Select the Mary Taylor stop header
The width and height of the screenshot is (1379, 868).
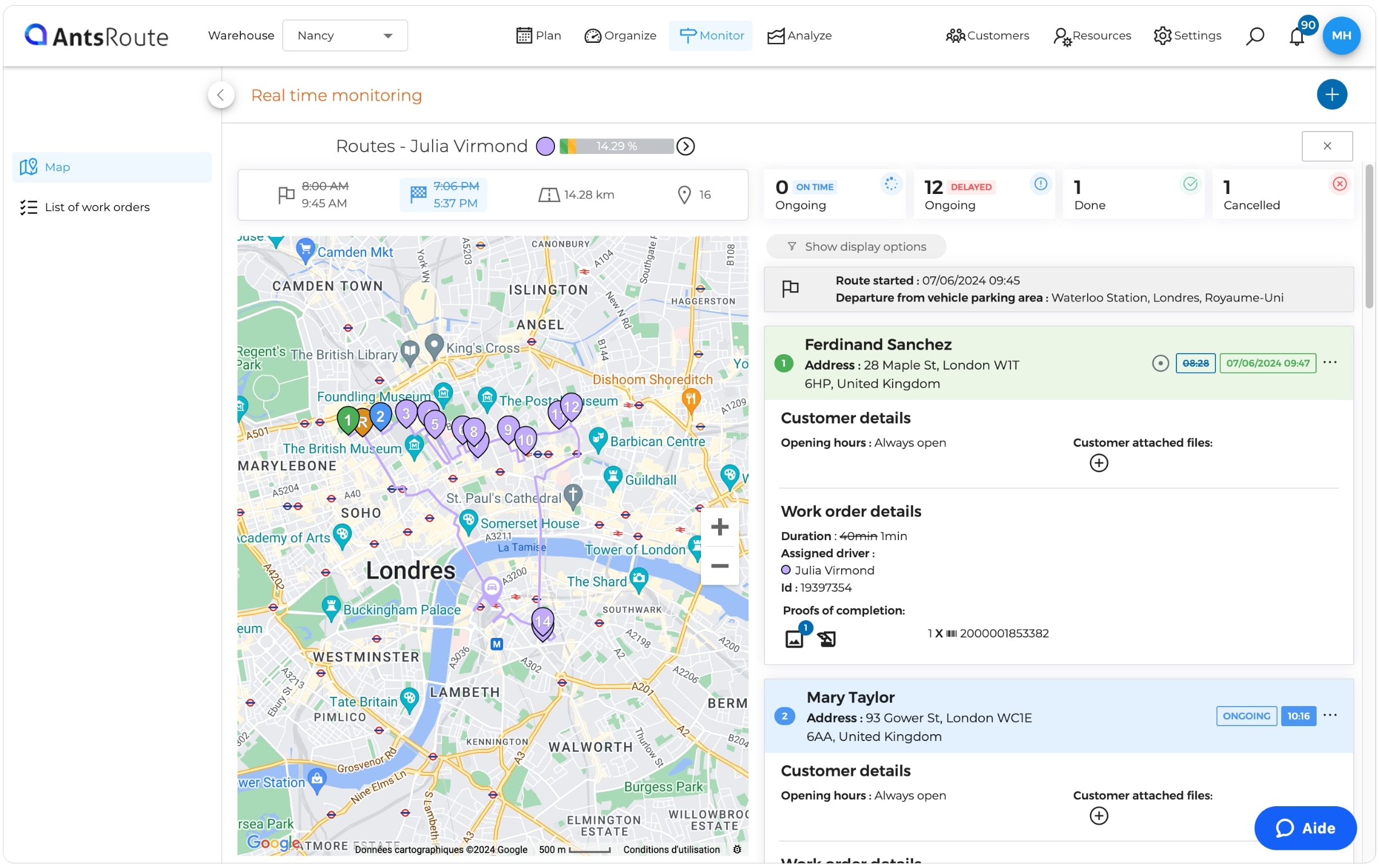pyautogui.click(x=1059, y=716)
